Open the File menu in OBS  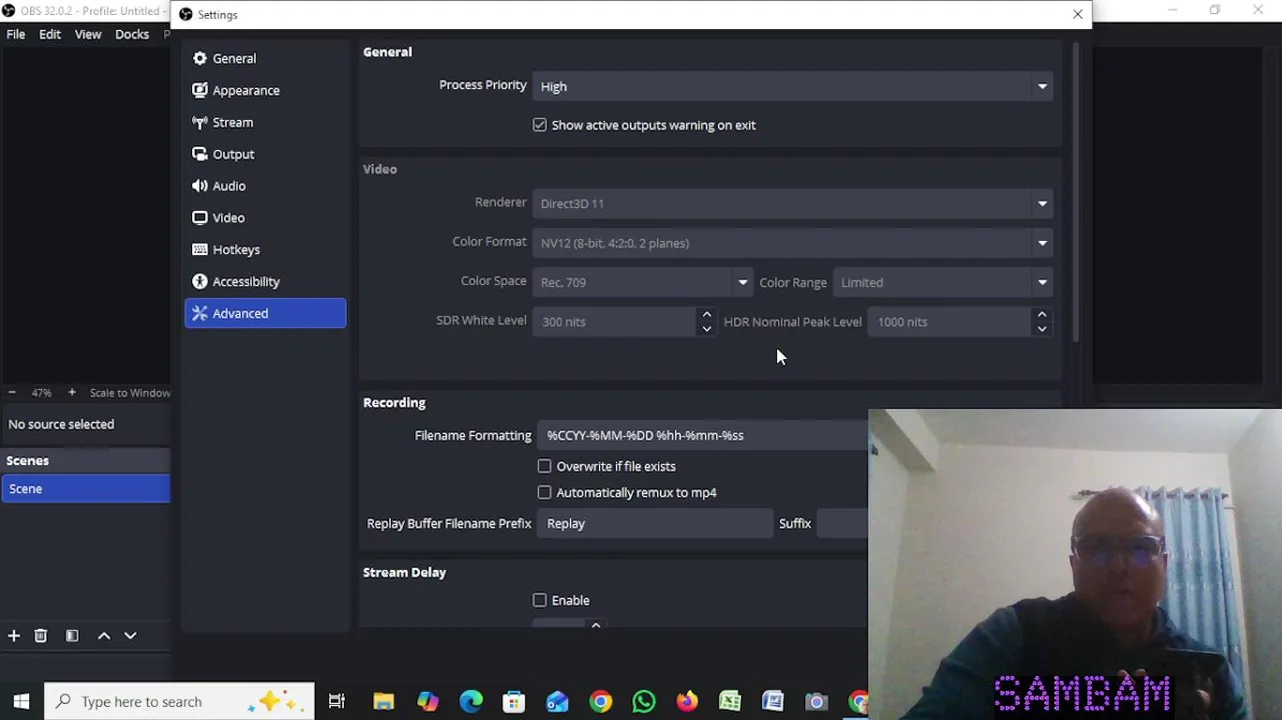[16, 34]
